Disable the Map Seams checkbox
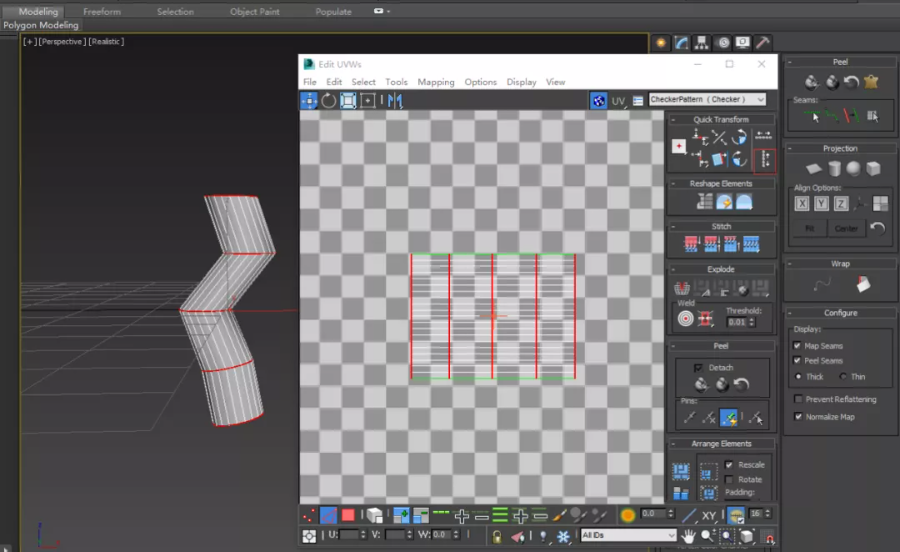 click(x=797, y=346)
